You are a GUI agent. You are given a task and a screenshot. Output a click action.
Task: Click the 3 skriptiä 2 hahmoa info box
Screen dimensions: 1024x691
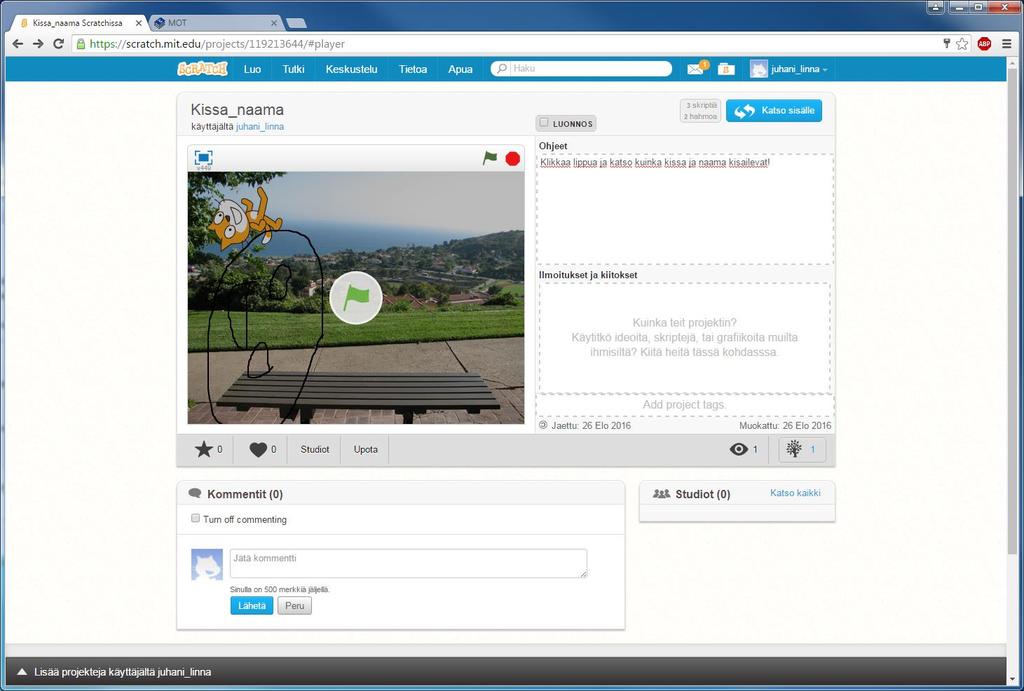700,110
